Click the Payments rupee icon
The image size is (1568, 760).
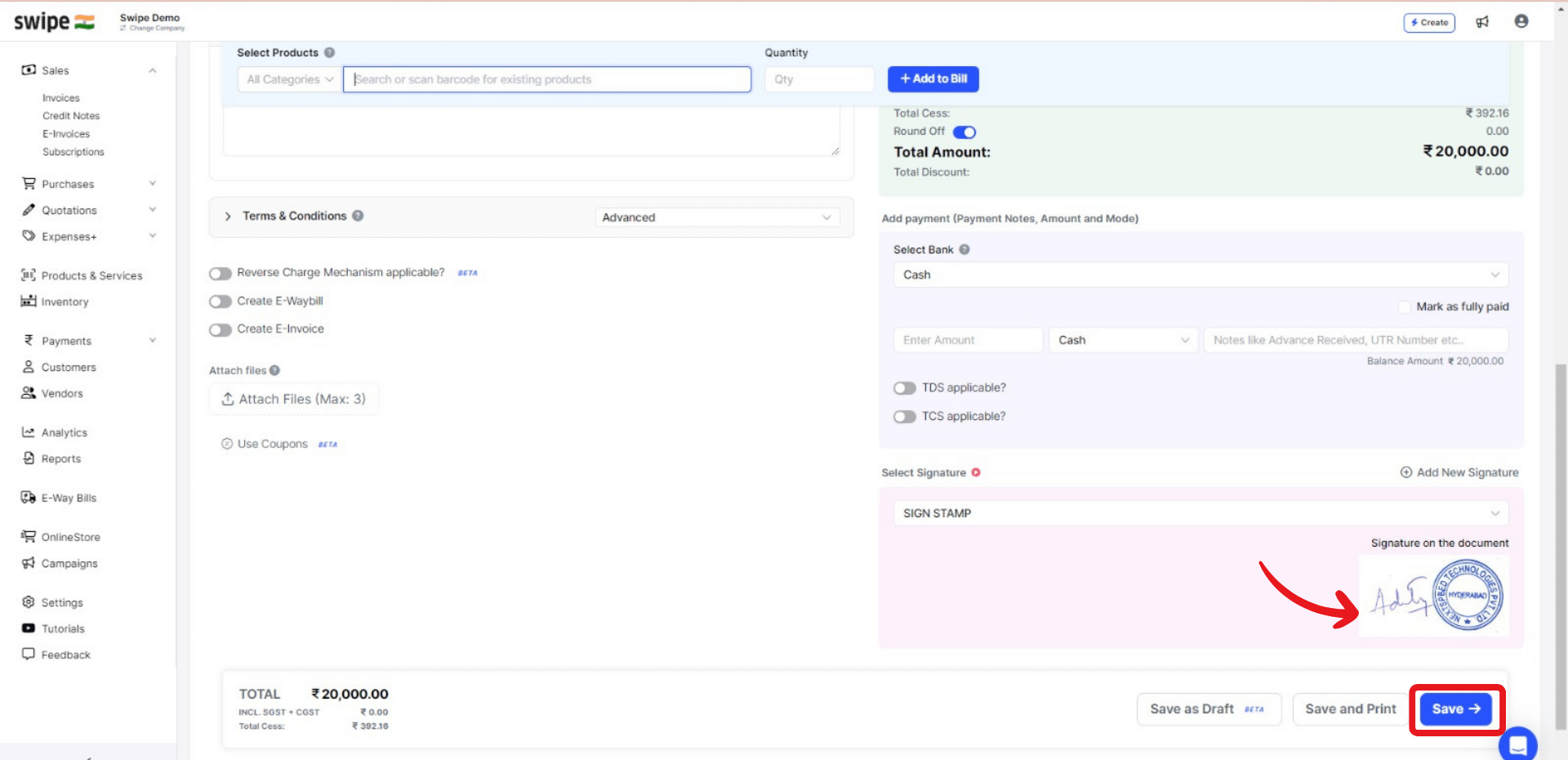(x=29, y=341)
